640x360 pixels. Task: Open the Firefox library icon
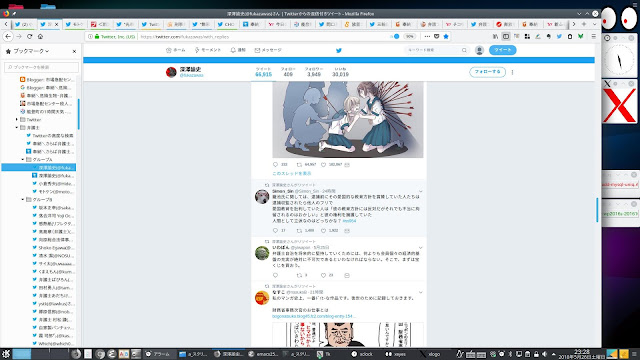pos(496,36)
